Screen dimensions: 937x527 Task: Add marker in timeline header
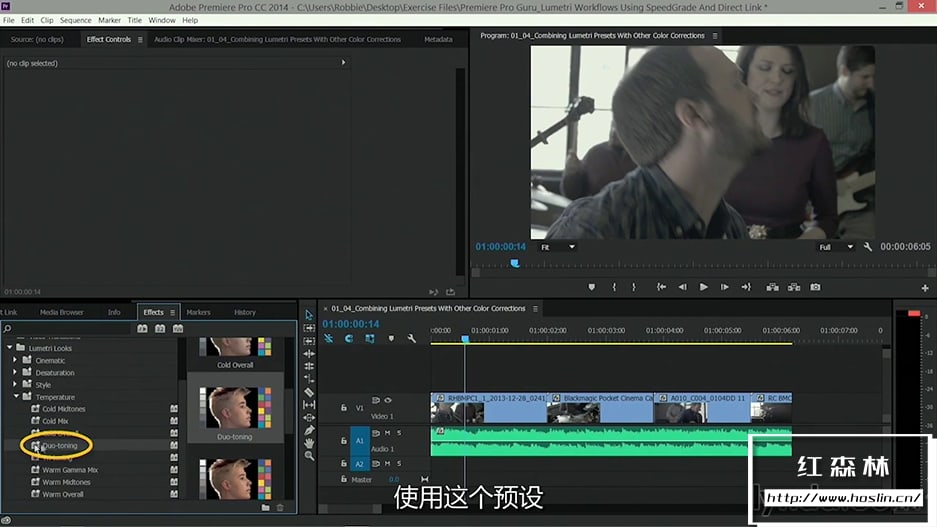point(391,338)
